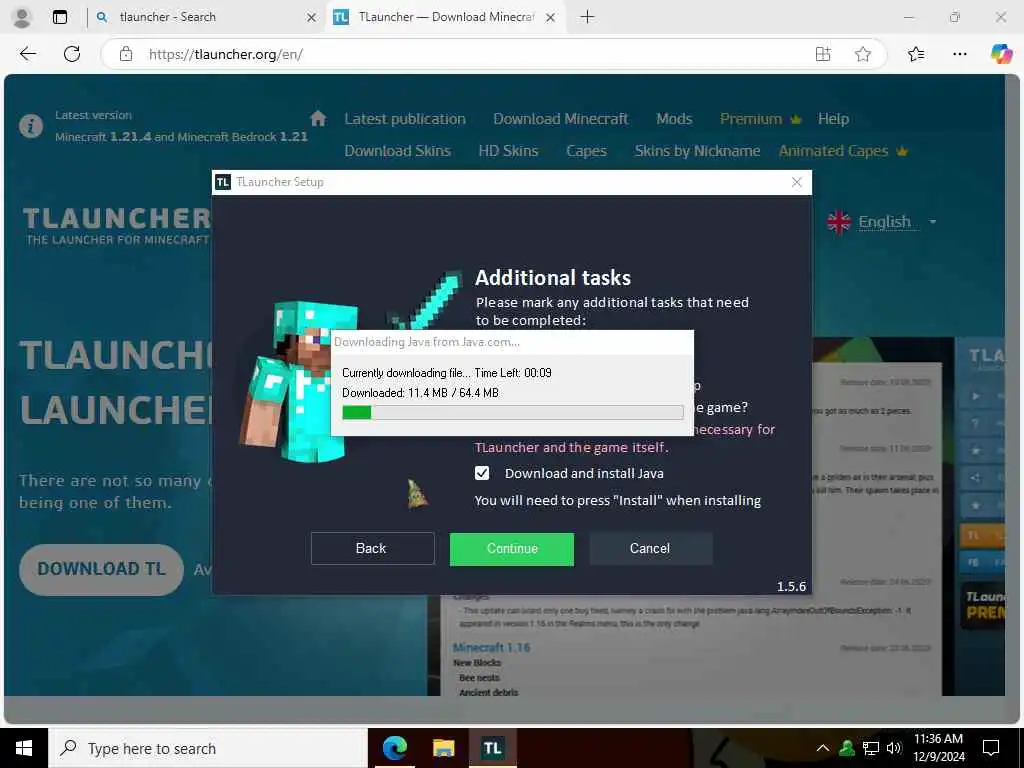The width and height of the screenshot is (1024, 768).
Task: Launch the Copilot sidebar icon
Action: (1001, 54)
